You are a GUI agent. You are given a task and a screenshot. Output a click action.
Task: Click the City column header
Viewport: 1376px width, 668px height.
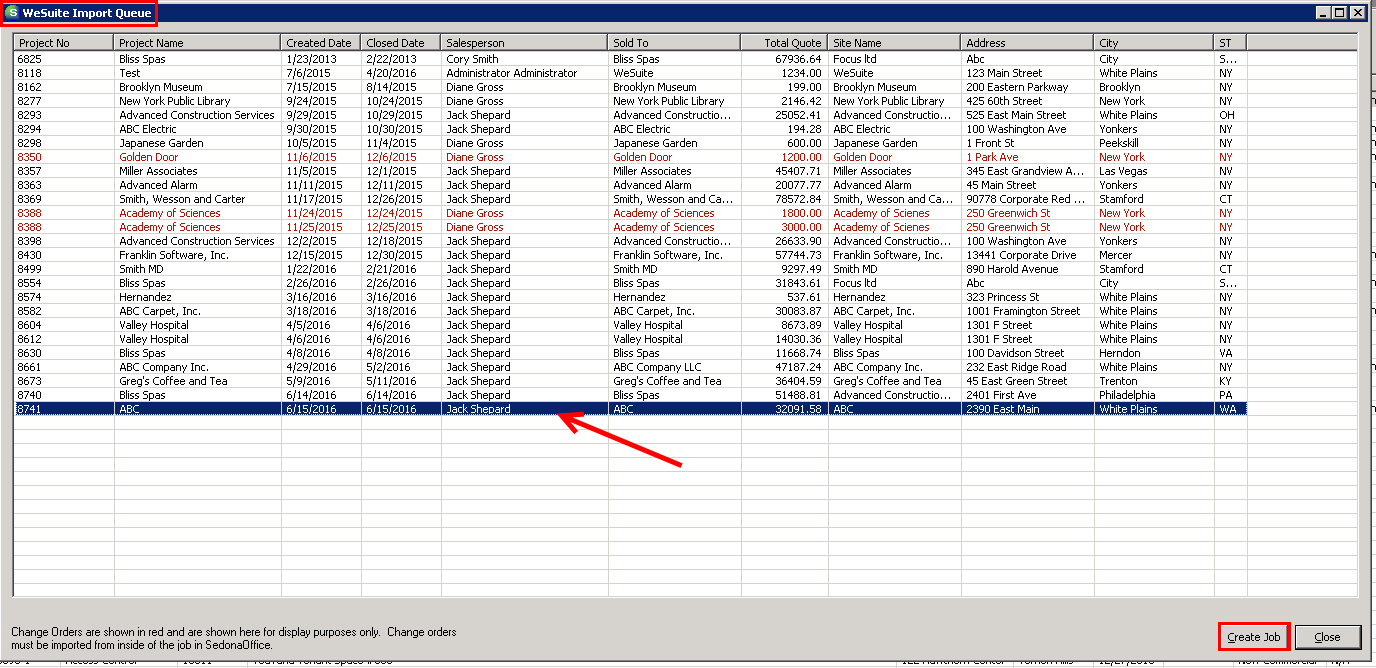click(1155, 43)
